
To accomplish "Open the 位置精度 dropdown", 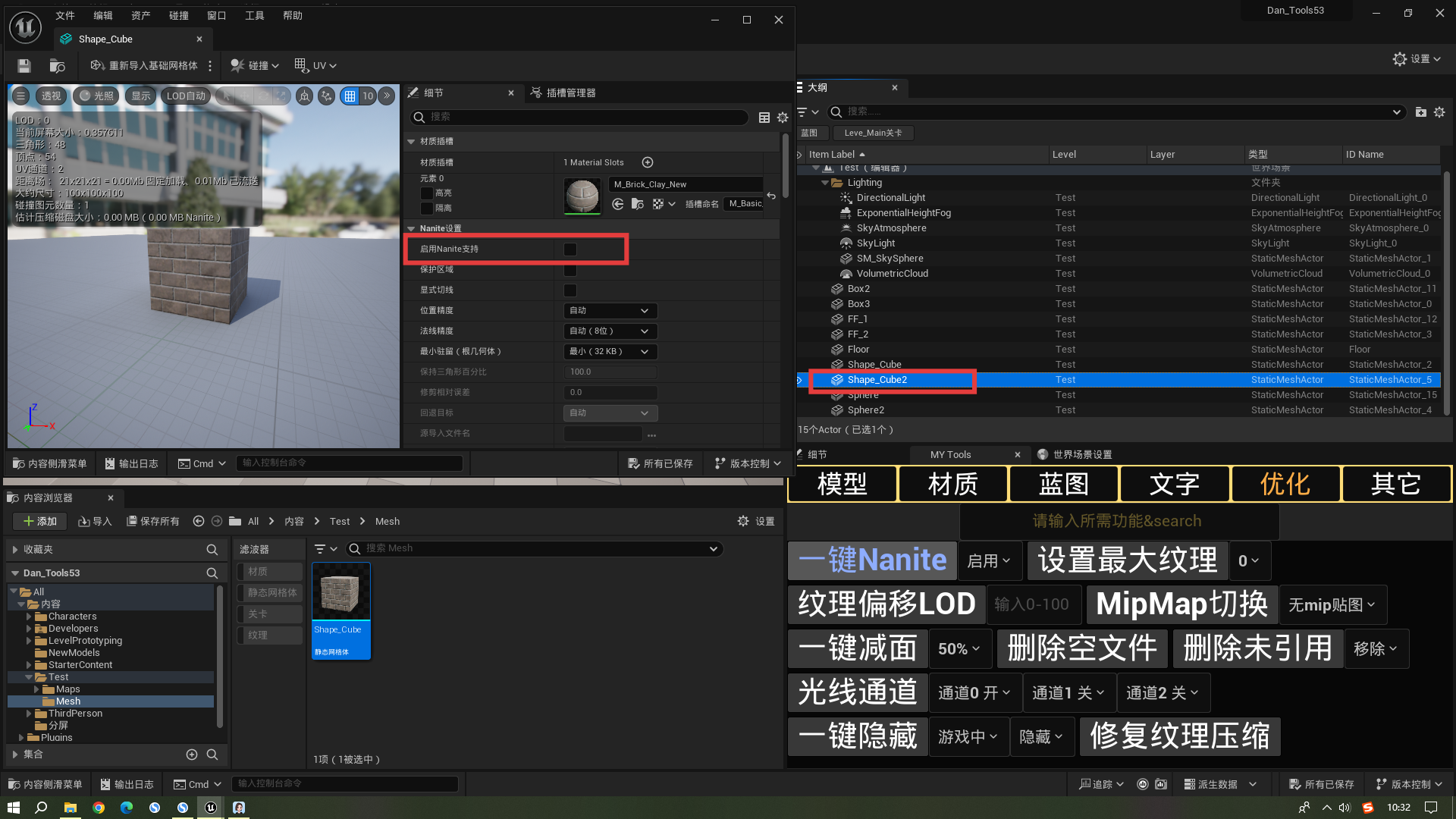I will pyautogui.click(x=610, y=311).
